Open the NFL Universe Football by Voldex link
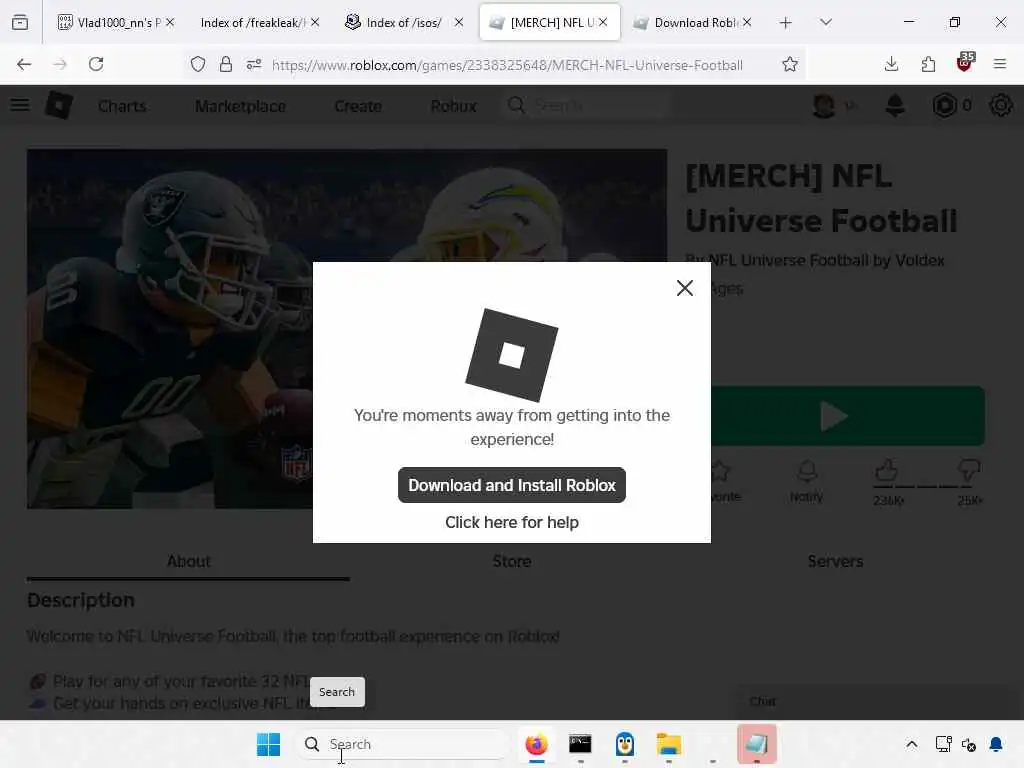The width and height of the screenshot is (1024, 768). pos(826,261)
